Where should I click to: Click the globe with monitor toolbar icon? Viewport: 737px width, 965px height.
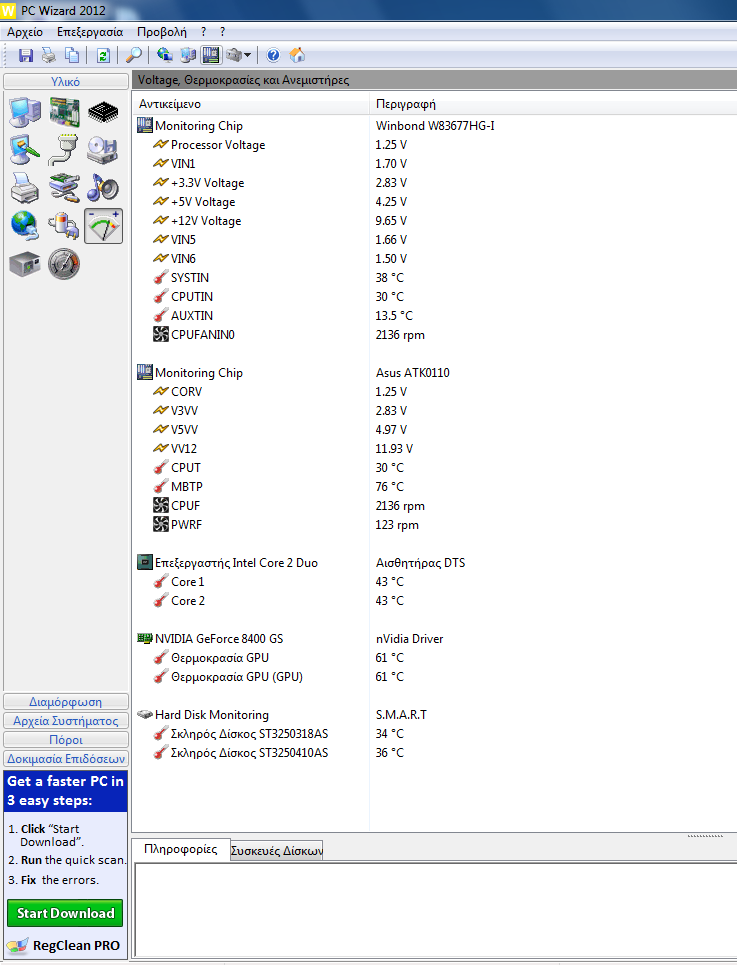click(x=164, y=55)
